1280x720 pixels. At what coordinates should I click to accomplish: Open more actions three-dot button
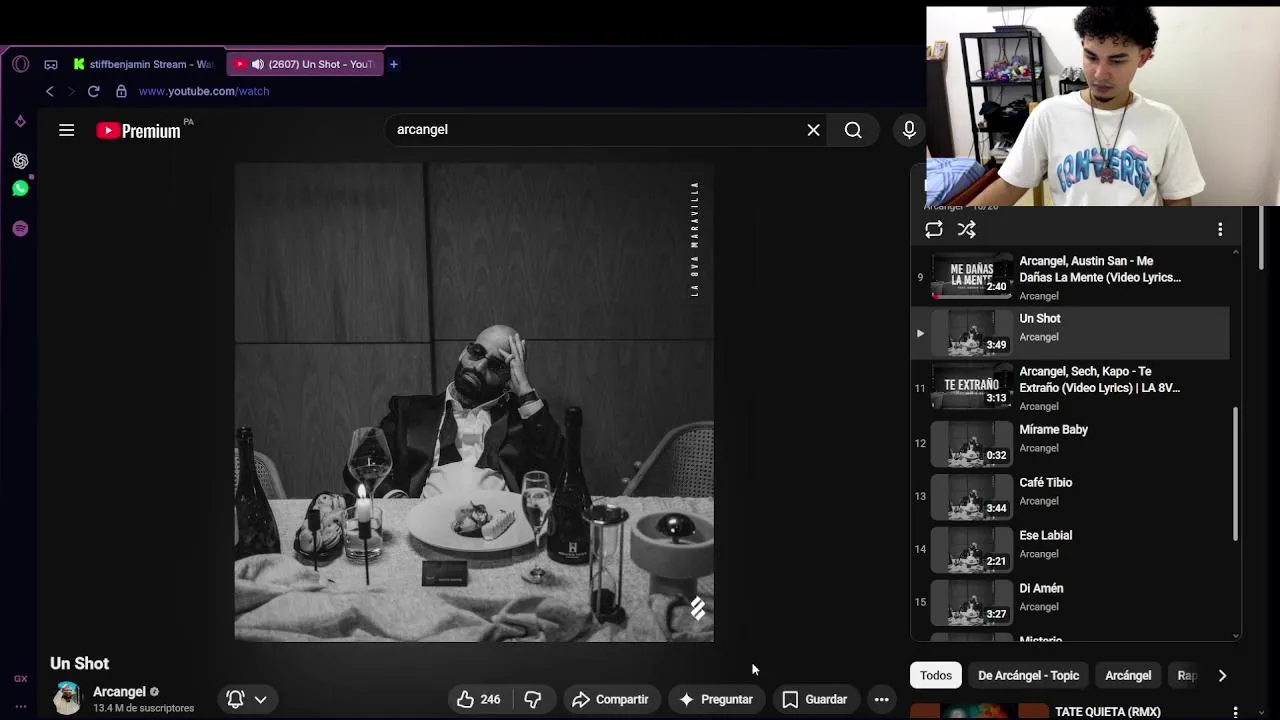tap(882, 700)
